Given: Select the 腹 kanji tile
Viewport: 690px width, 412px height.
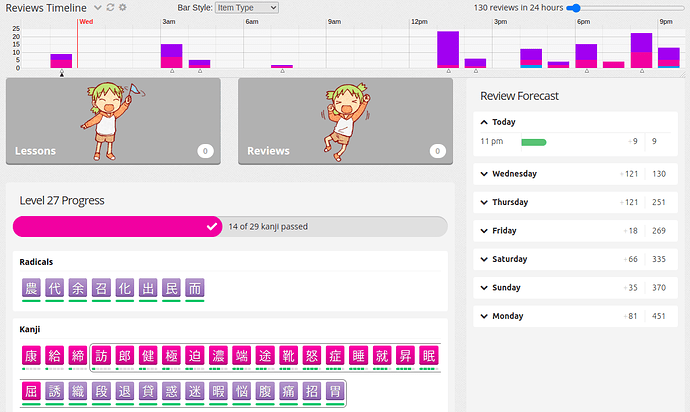Looking at the screenshot, I should 265,391.
